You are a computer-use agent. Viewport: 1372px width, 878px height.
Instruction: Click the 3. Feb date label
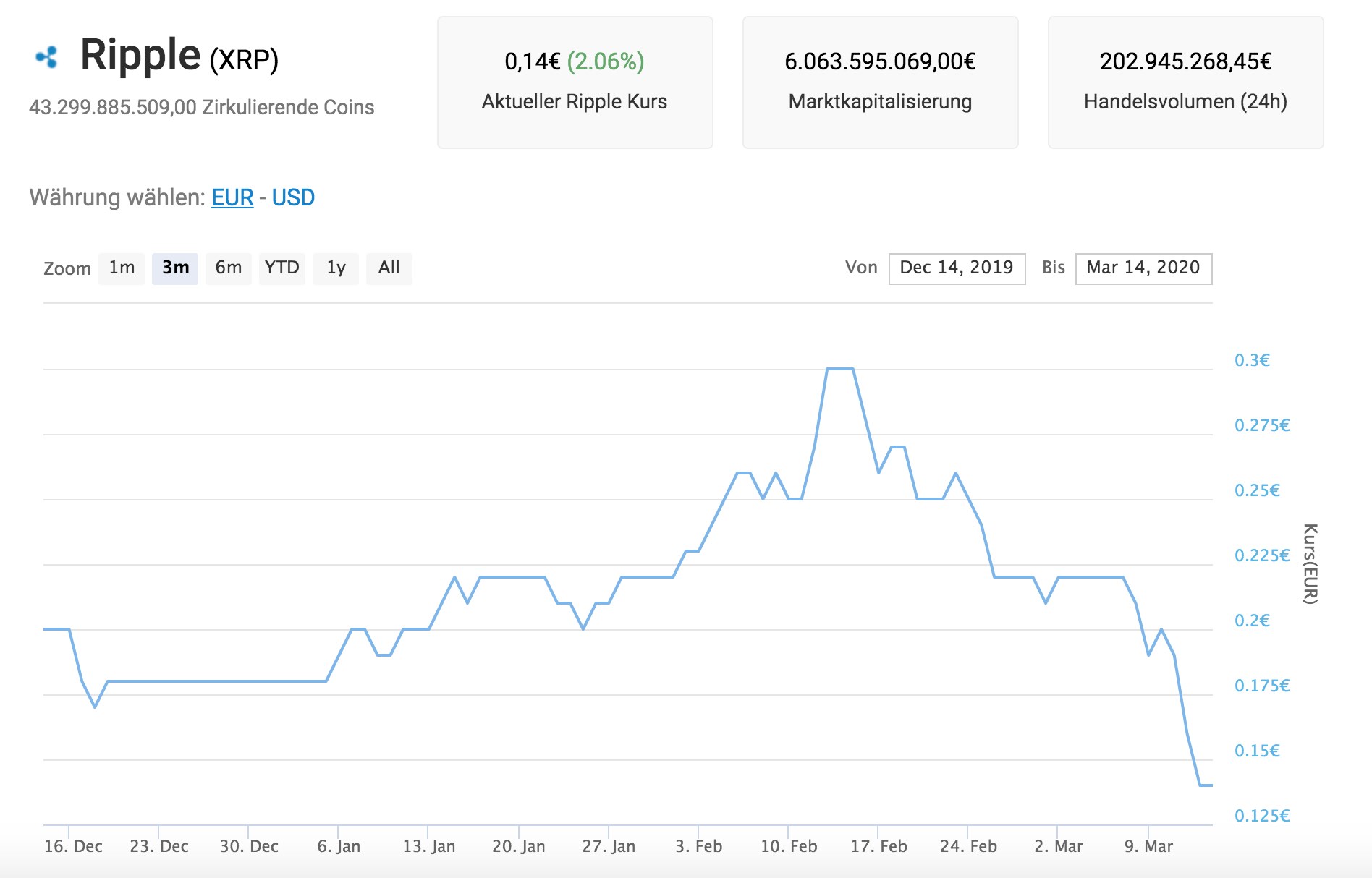pos(699,846)
